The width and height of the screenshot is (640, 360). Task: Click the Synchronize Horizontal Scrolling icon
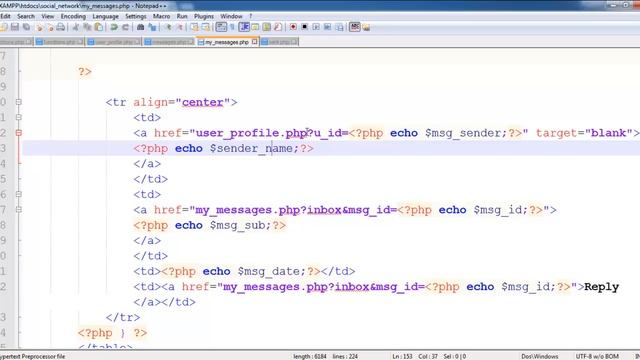coord(206,27)
